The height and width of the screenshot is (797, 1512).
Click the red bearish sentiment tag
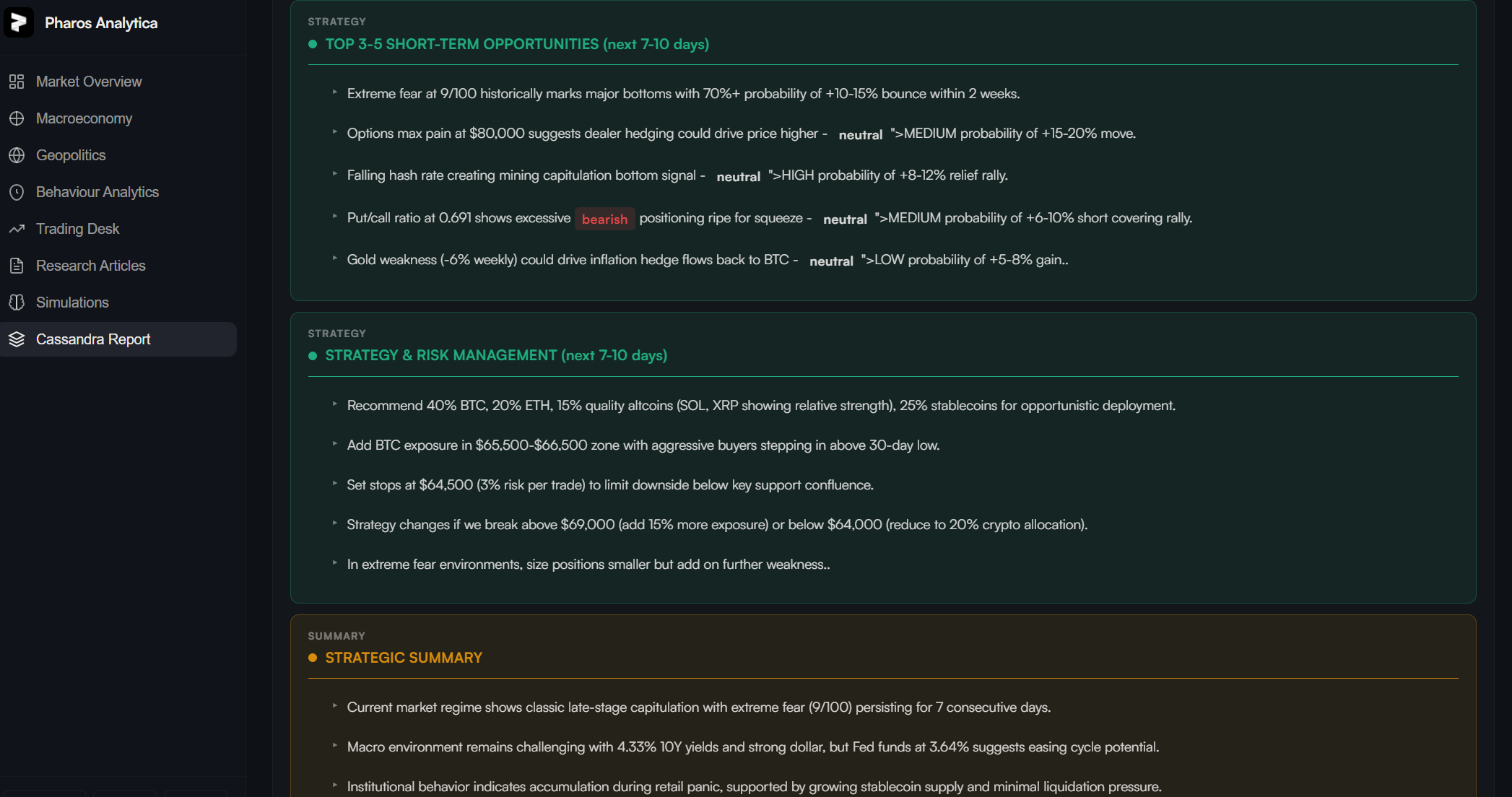(604, 219)
